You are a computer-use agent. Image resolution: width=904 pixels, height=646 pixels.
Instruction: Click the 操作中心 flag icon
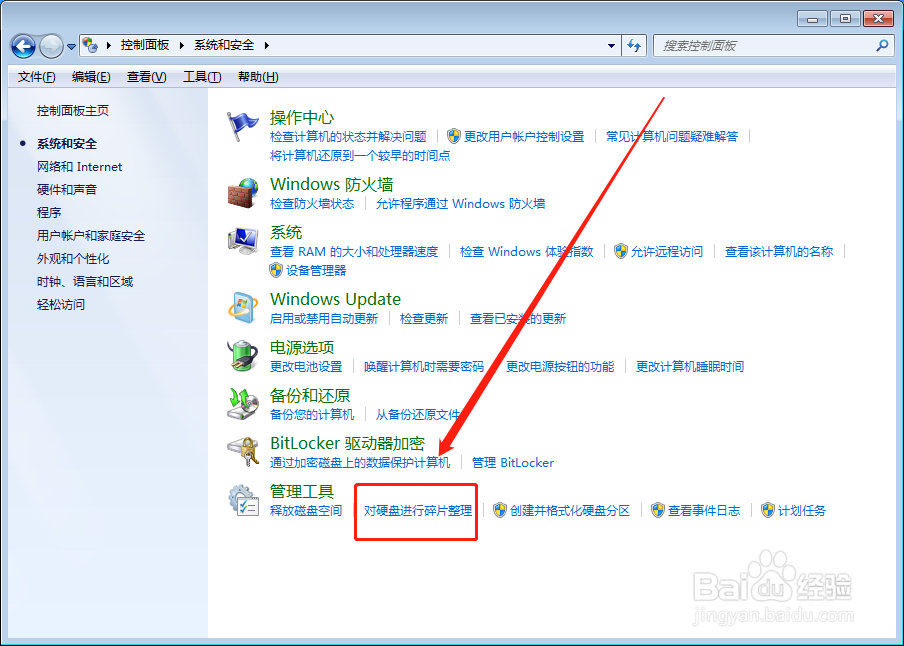pos(242,126)
